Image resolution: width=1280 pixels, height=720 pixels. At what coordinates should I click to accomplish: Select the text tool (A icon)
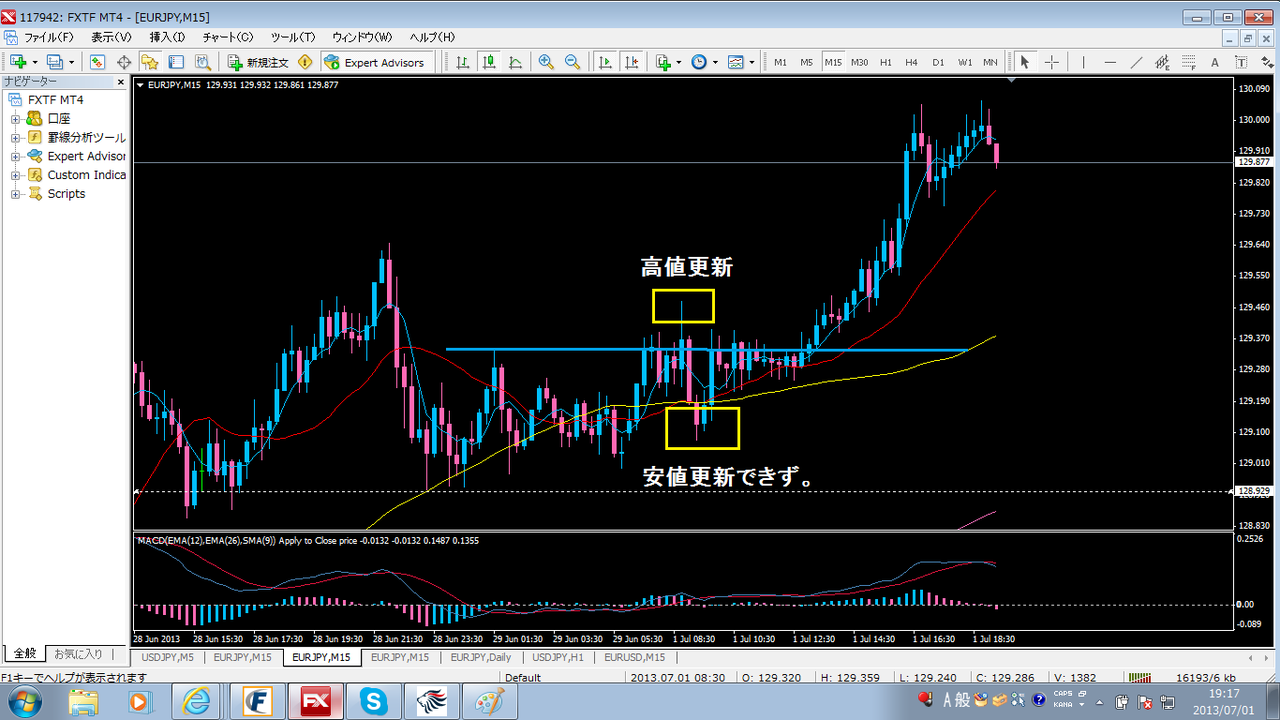pyautogui.click(x=1215, y=62)
